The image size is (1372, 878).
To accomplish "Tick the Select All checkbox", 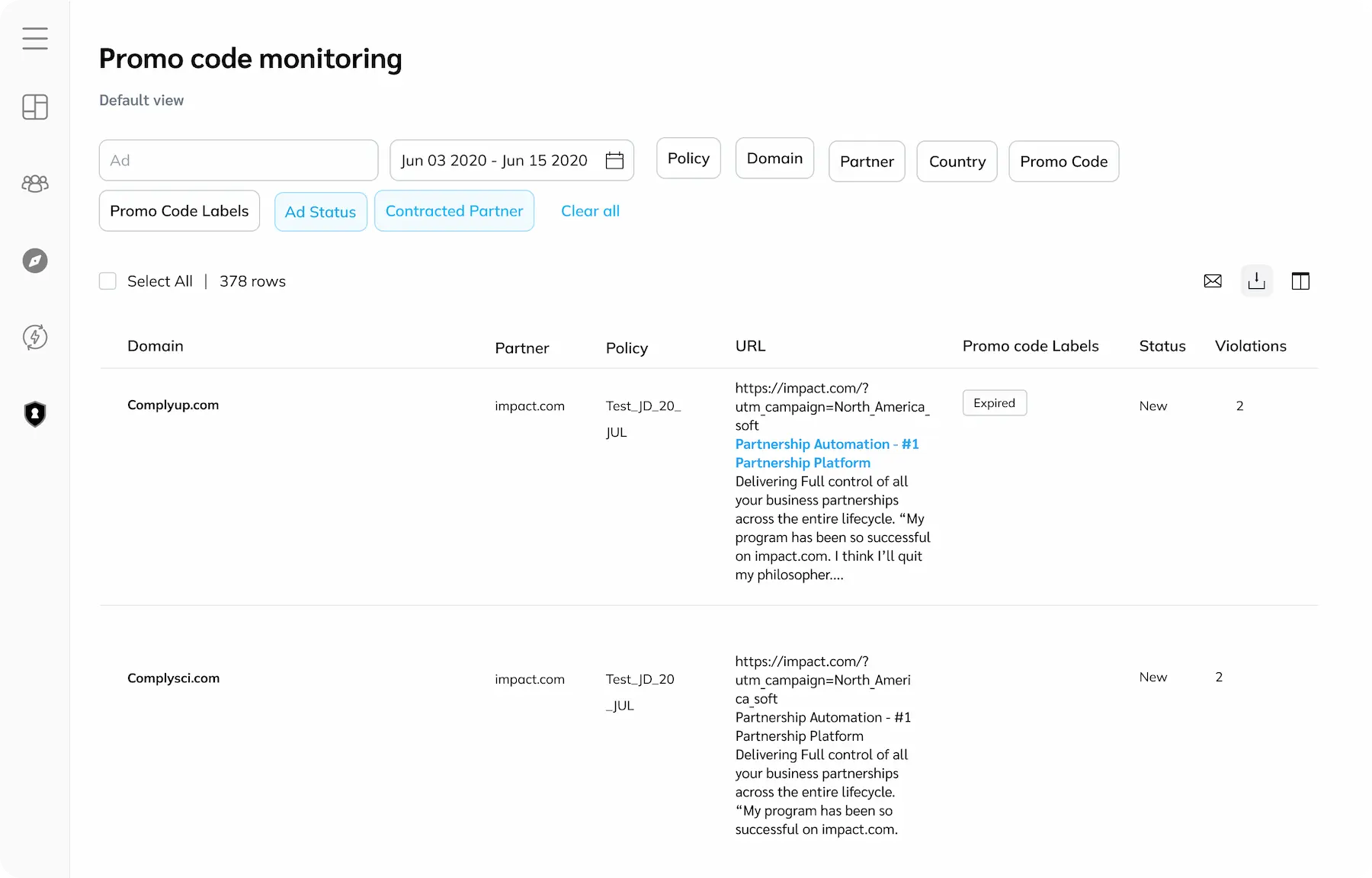I will point(108,281).
